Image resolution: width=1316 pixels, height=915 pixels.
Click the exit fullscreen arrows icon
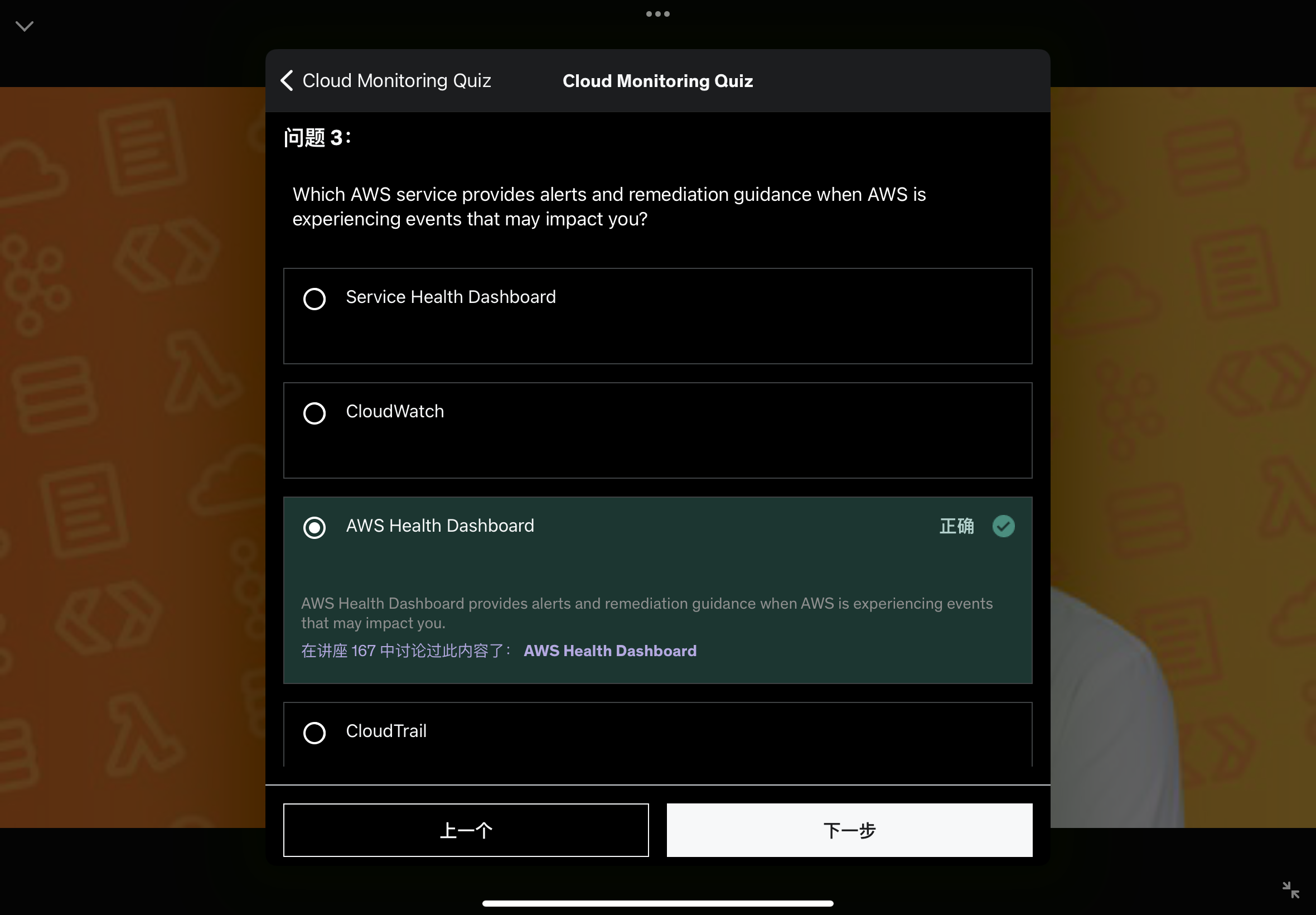point(1290,889)
